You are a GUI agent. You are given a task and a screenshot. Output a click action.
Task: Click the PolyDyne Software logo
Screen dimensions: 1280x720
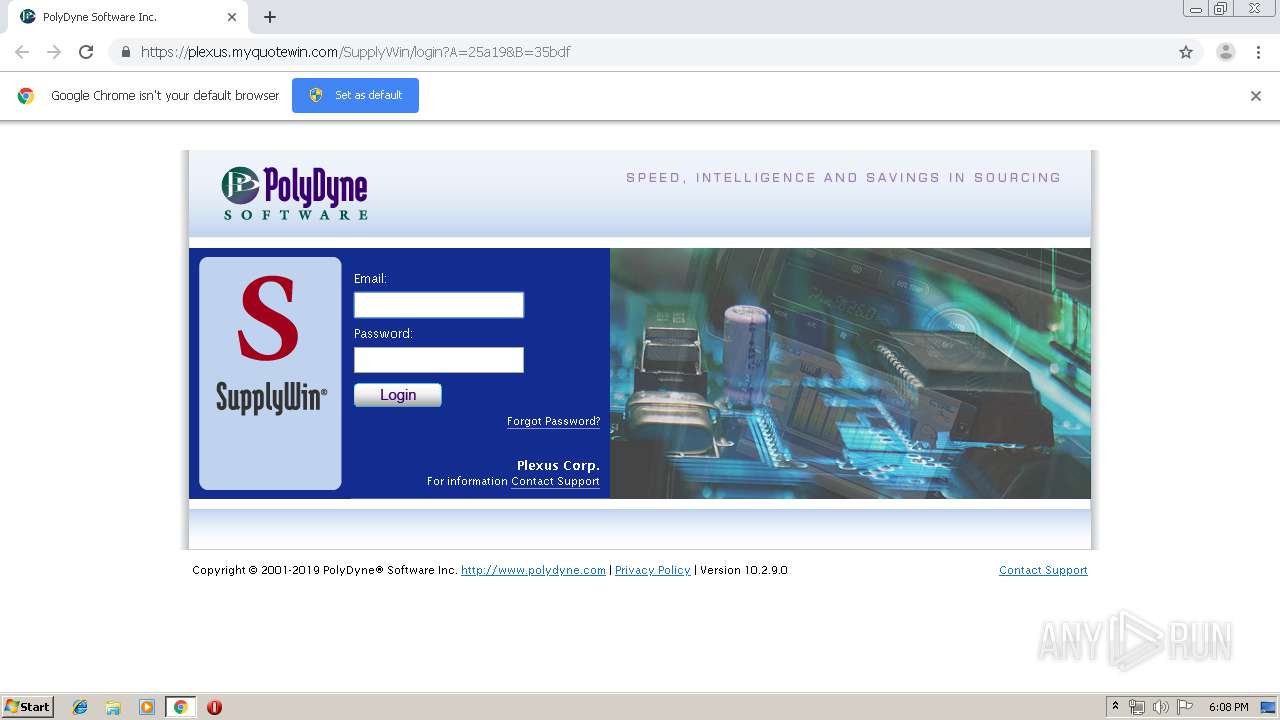coord(295,193)
